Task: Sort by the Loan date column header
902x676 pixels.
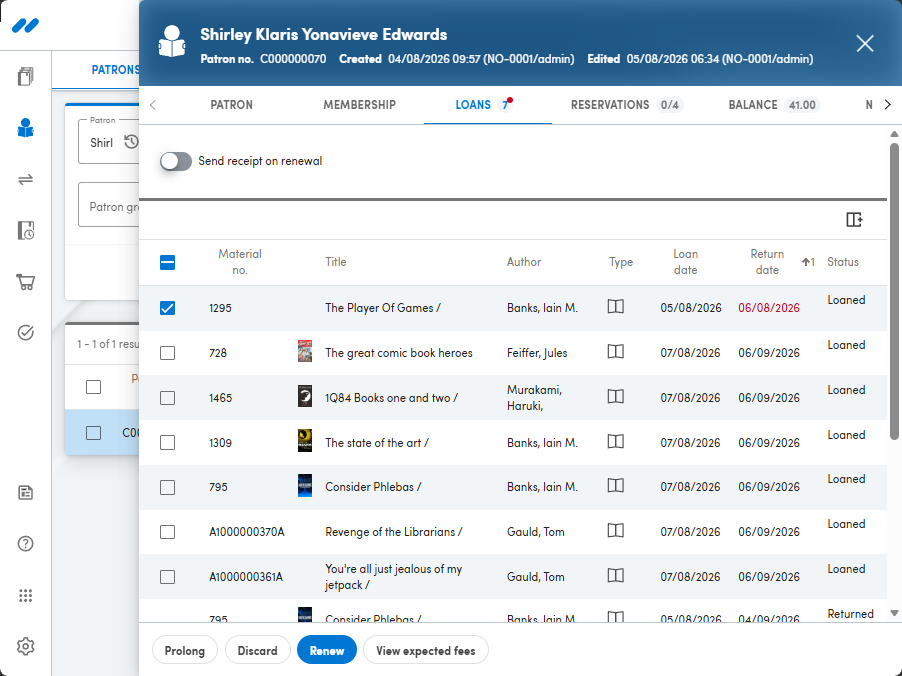Action: [x=685, y=262]
